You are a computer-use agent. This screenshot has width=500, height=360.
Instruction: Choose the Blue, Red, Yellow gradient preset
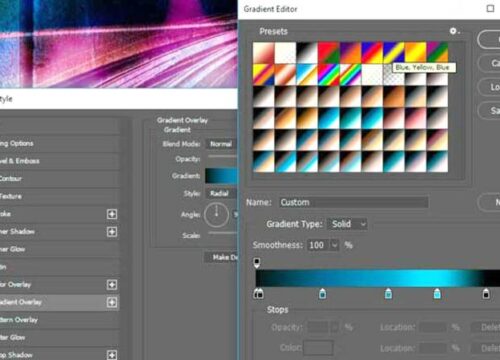(372, 52)
